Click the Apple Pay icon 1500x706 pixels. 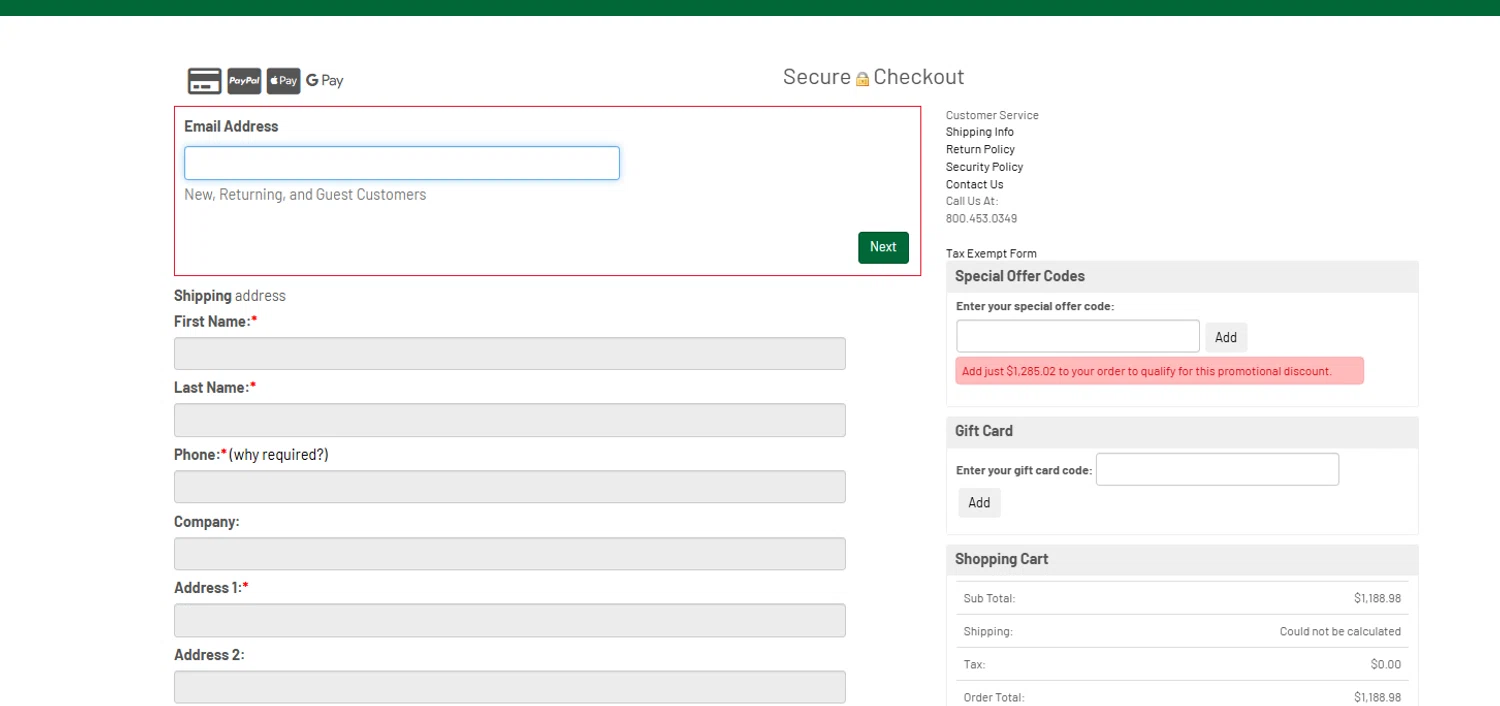click(284, 81)
